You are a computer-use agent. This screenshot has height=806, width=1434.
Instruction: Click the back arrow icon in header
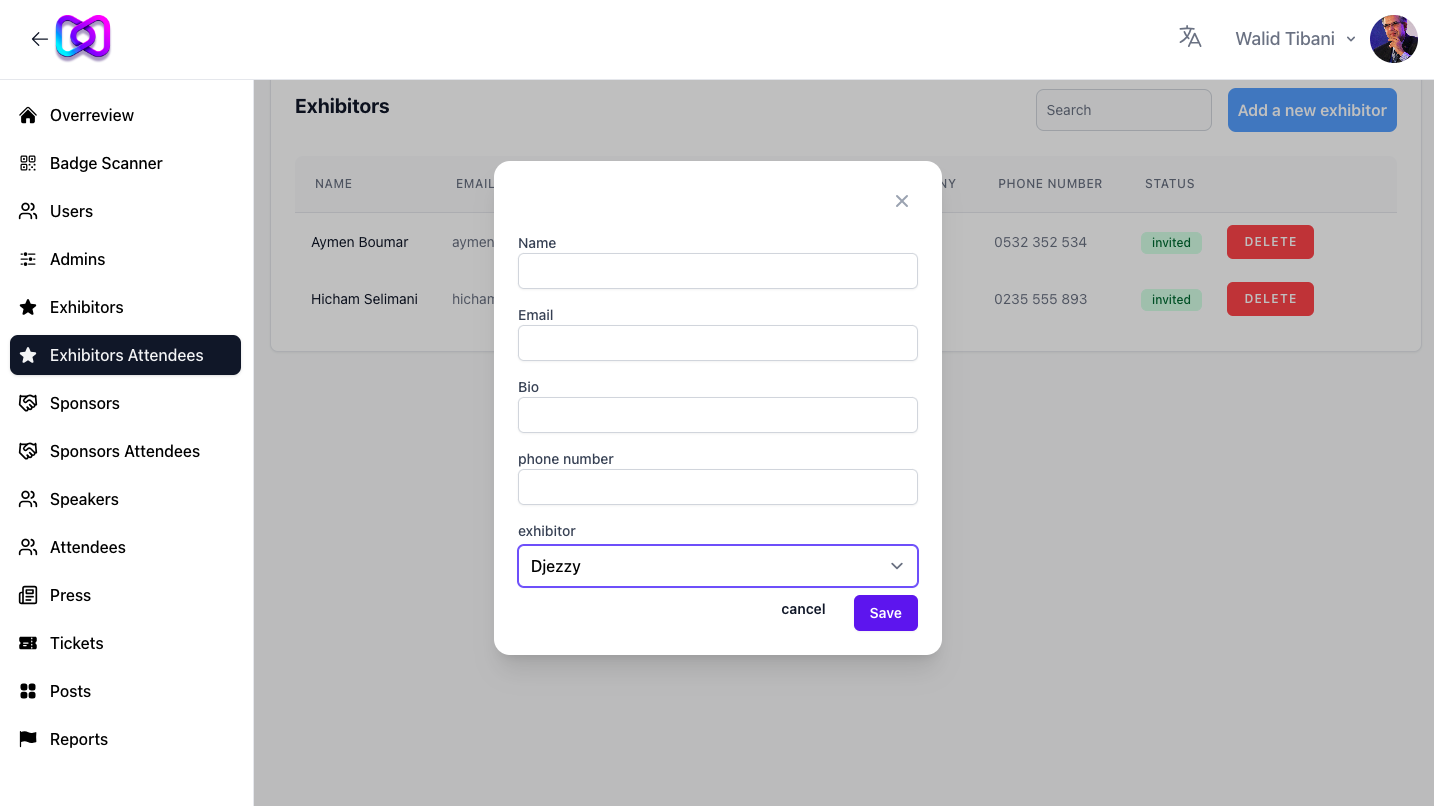pos(39,39)
